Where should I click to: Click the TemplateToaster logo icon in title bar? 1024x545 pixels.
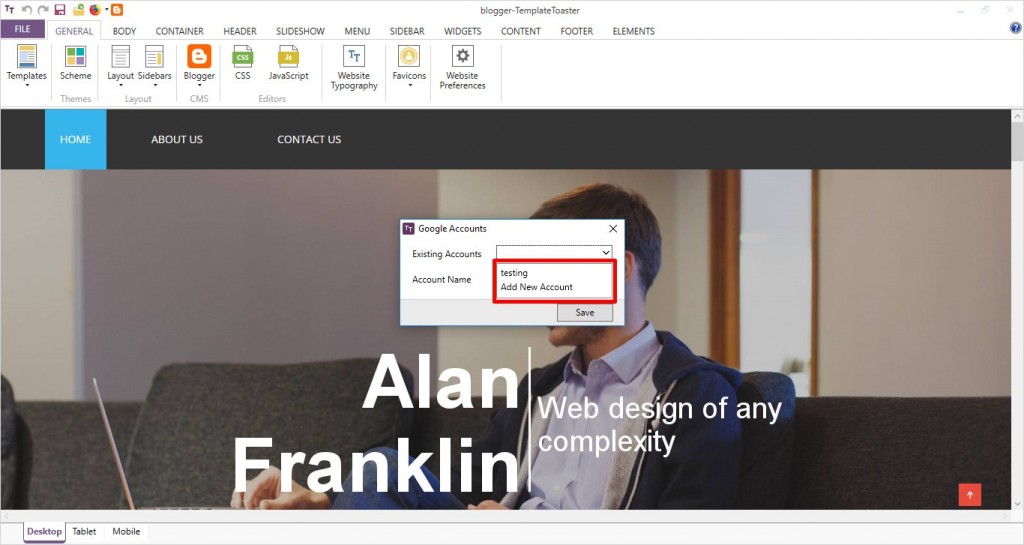(x=10, y=10)
